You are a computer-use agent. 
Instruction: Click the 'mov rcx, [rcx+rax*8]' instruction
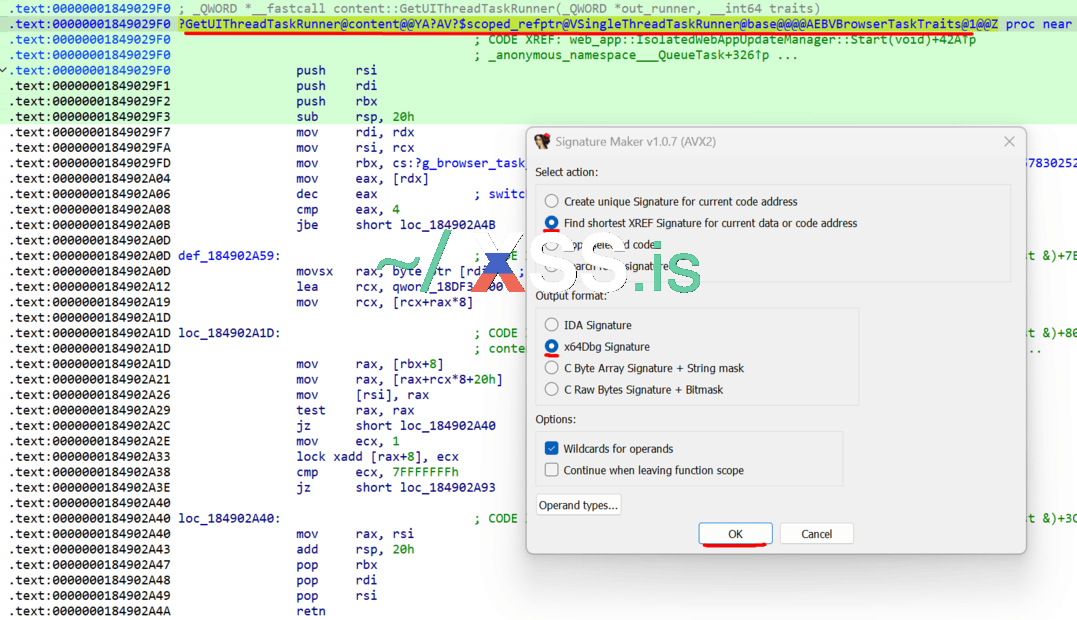pos(385,302)
